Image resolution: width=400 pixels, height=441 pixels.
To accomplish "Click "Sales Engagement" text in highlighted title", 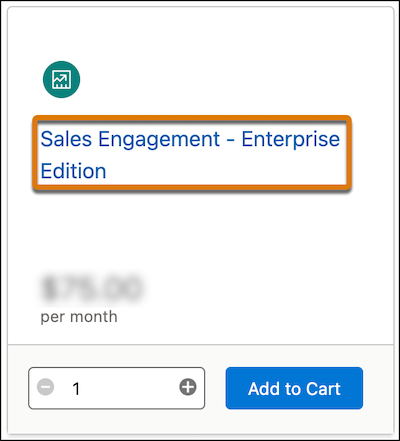I will click(130, 139).
